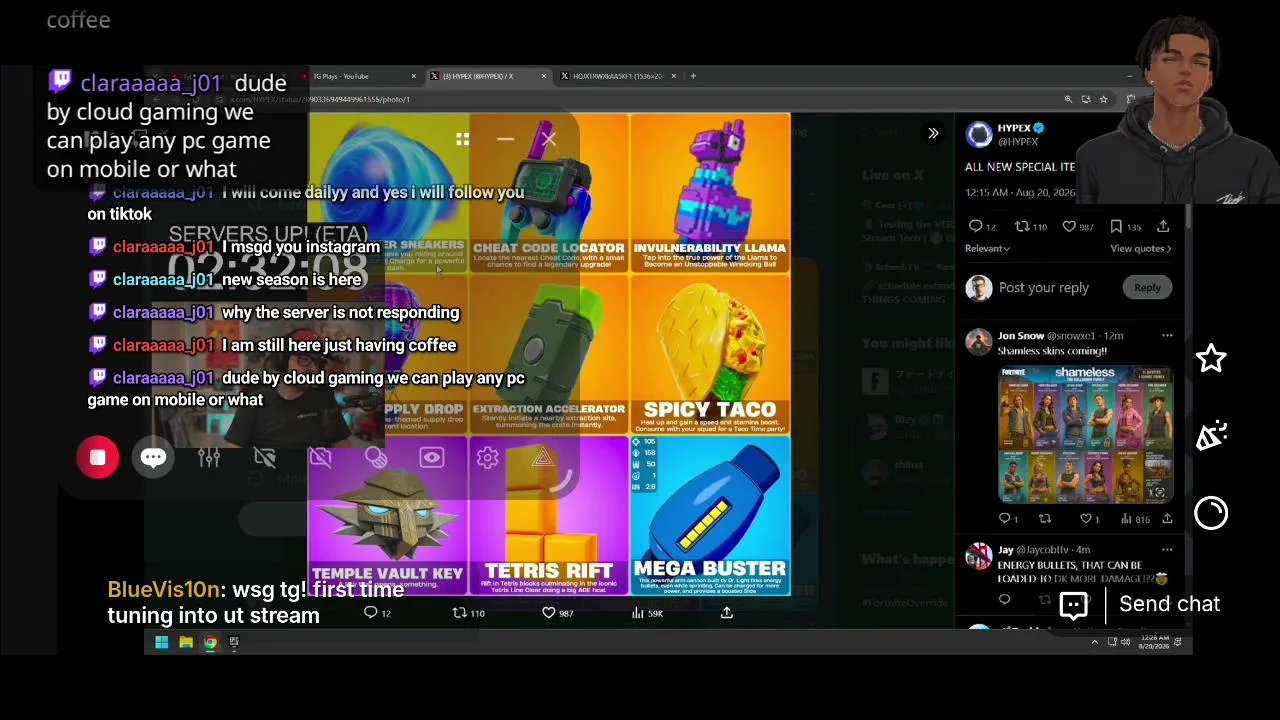This screenshot has width=1280, height=720.
Task: Bookmark HYPEX tweet via icon showing 135
Action: pyautogui.click(x=1125, y=227)
